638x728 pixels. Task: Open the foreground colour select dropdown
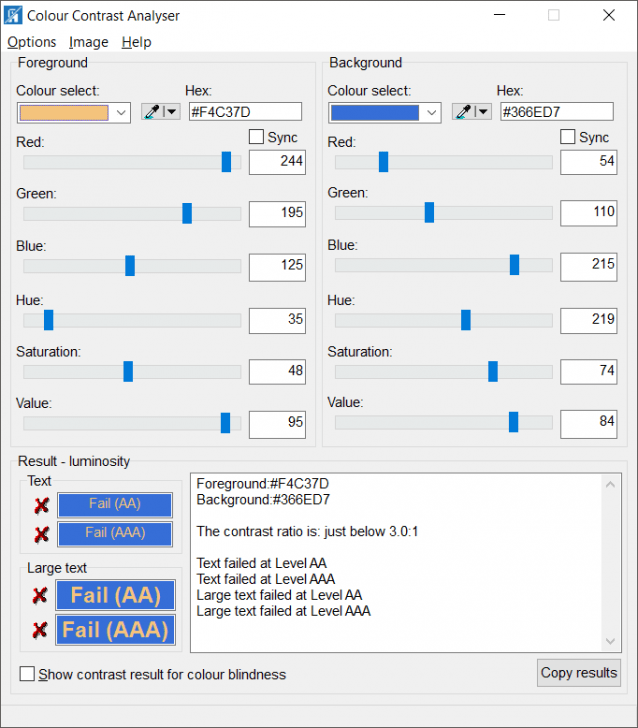pyautogui.click(x=121, y=112)
